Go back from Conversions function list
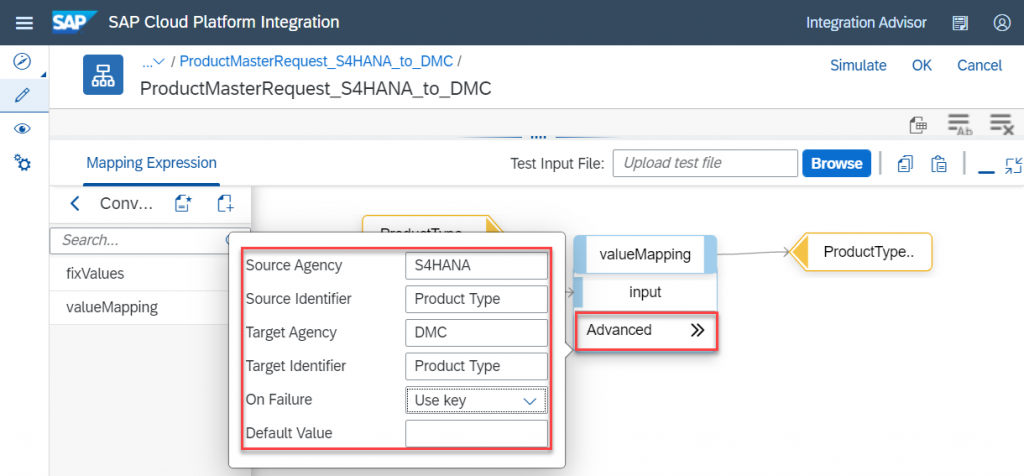The width and height of the screenshot is (1024, 476). (74, 204)
